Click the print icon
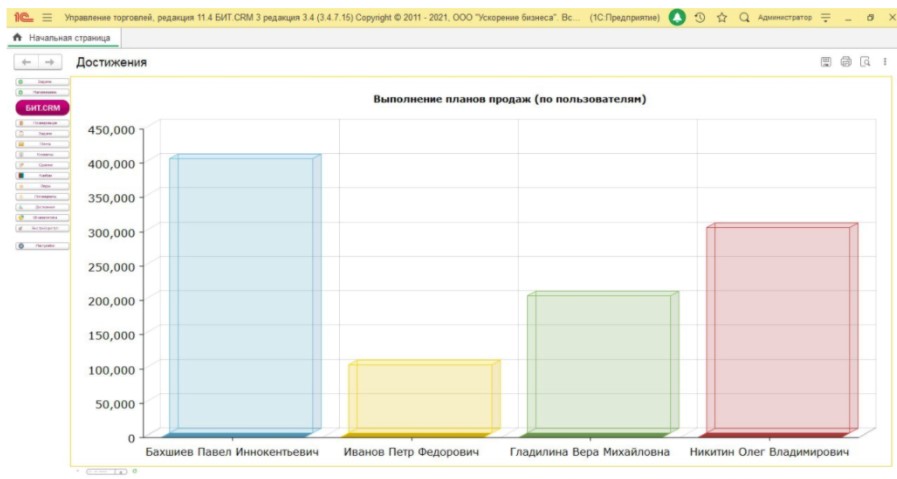The width and height of the screenshot is (897, 479). (846, 62)
